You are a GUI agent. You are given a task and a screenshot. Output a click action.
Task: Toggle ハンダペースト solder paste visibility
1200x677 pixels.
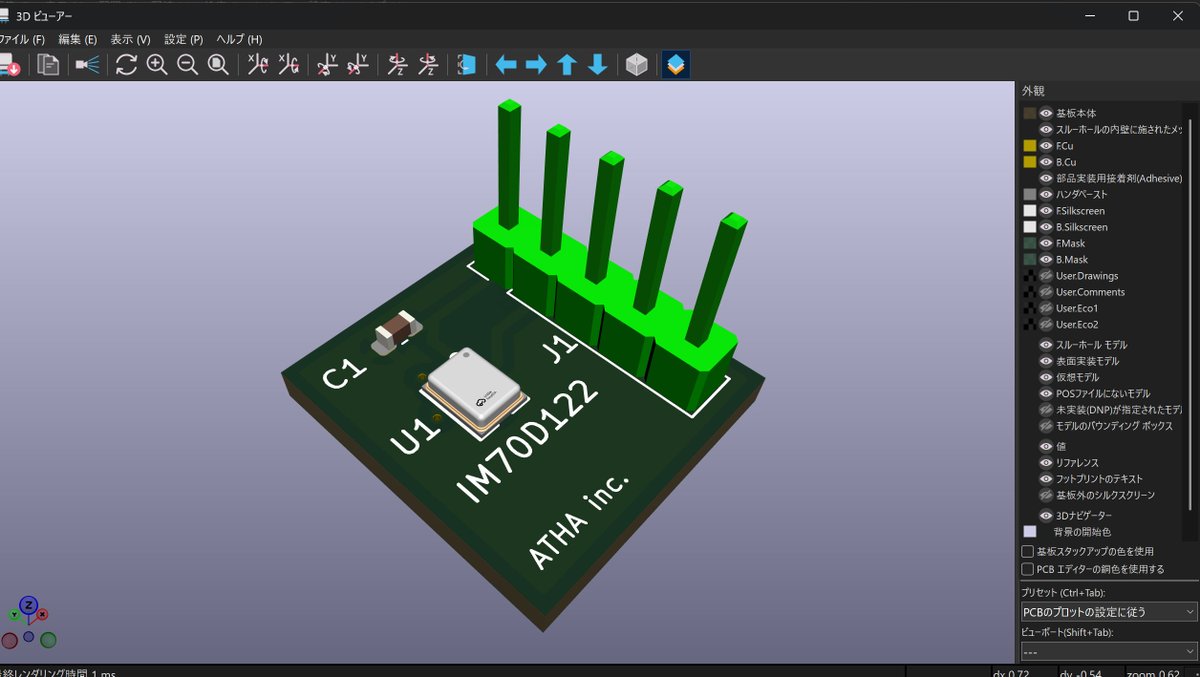coord(1046,195)
